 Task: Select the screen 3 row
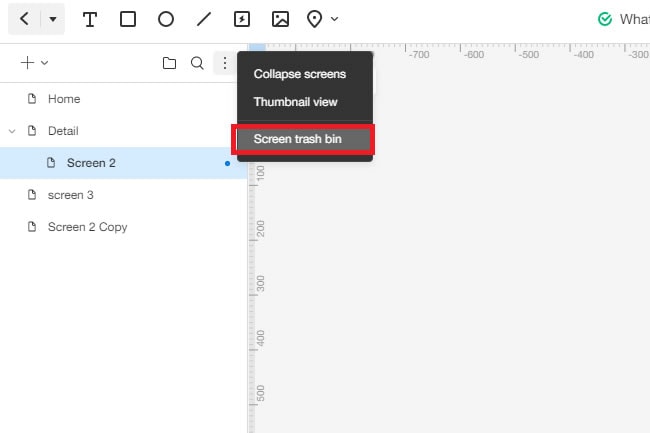tap(124, 195)
